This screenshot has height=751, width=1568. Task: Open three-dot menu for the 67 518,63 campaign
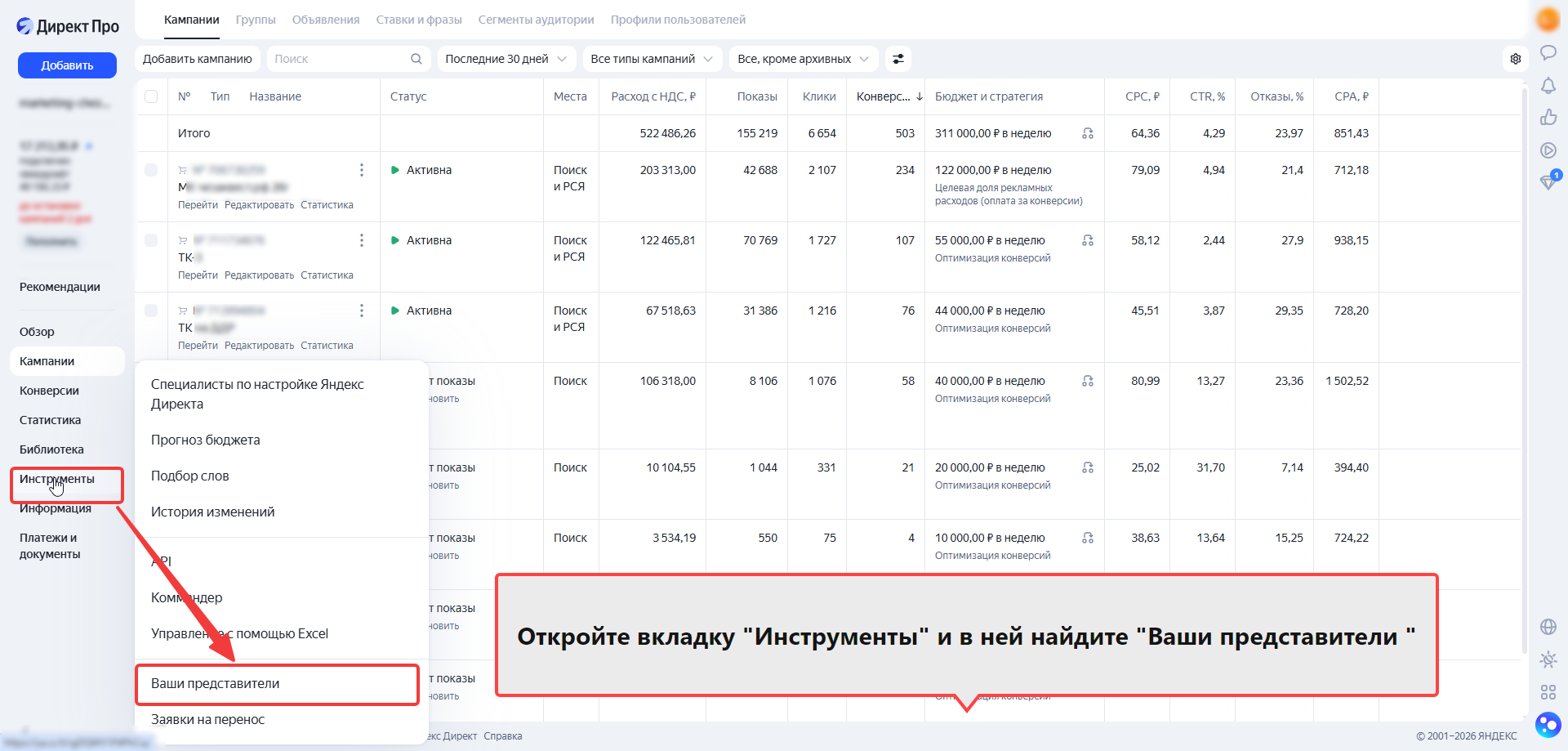[x=361, y=311]
